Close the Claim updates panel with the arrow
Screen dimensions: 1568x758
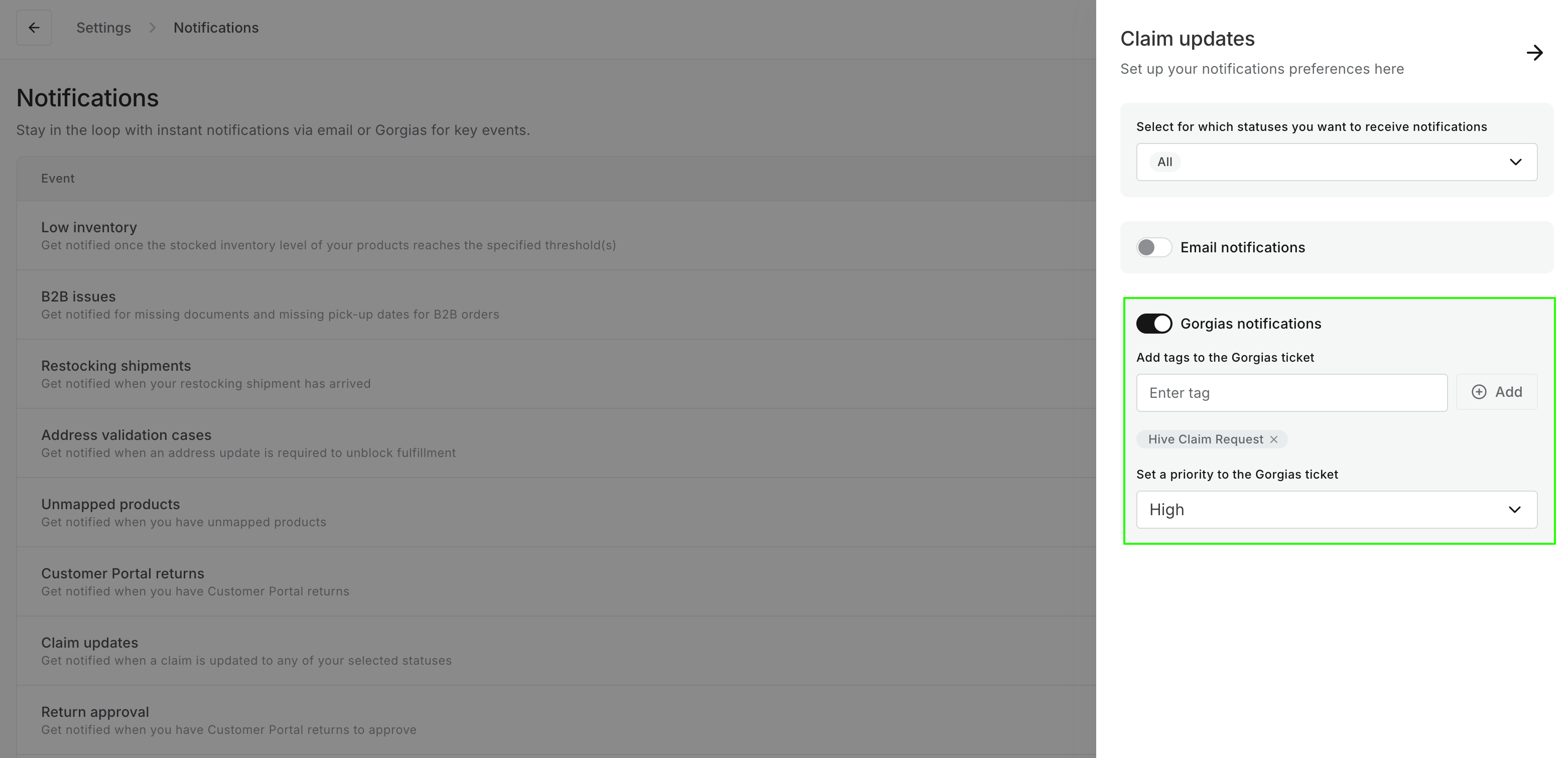pyautogui.click(x=1534, y=53)
